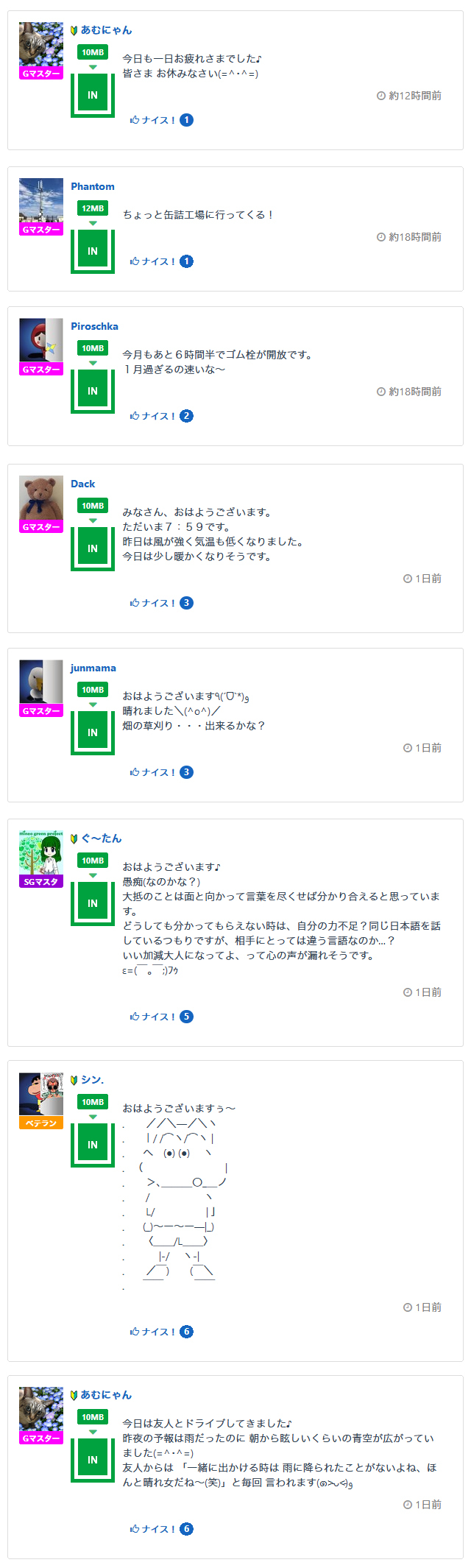The width and height of the screenshot is (471, 1568).
Task: Click the 約12時間前 timestamp on the top post
Action: pyautogui.click(x=414, y=96)
